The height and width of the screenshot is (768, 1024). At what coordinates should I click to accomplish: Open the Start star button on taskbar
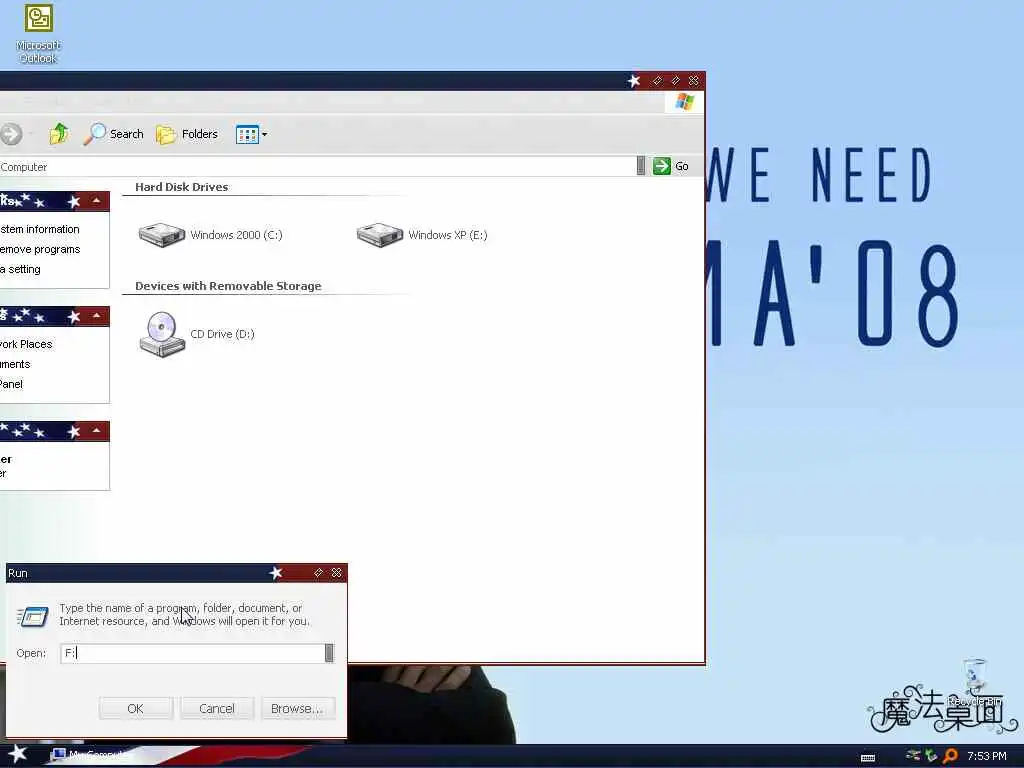pos(18,754)
